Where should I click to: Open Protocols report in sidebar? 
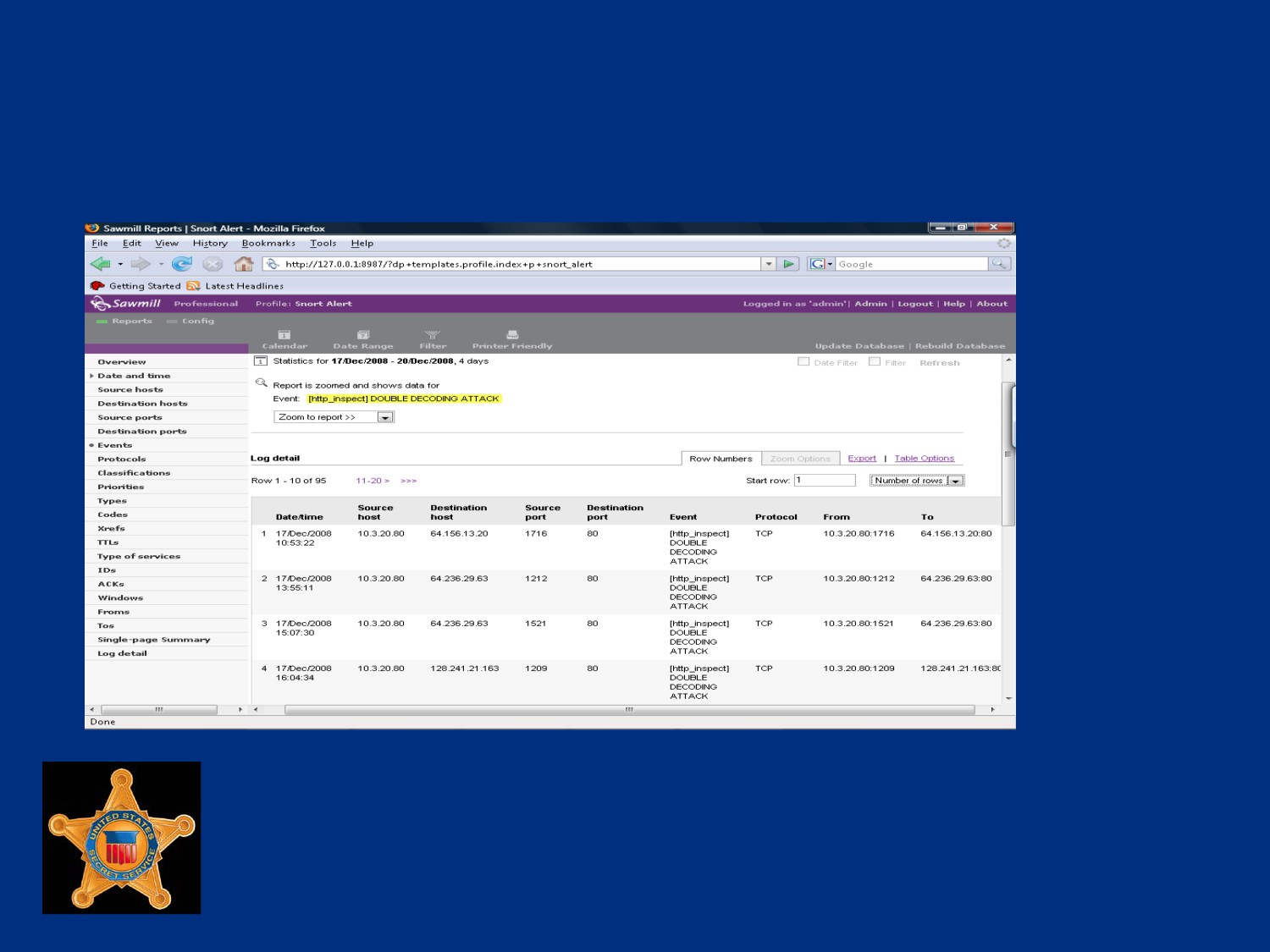pyautogui.click(x=121, y=459)
